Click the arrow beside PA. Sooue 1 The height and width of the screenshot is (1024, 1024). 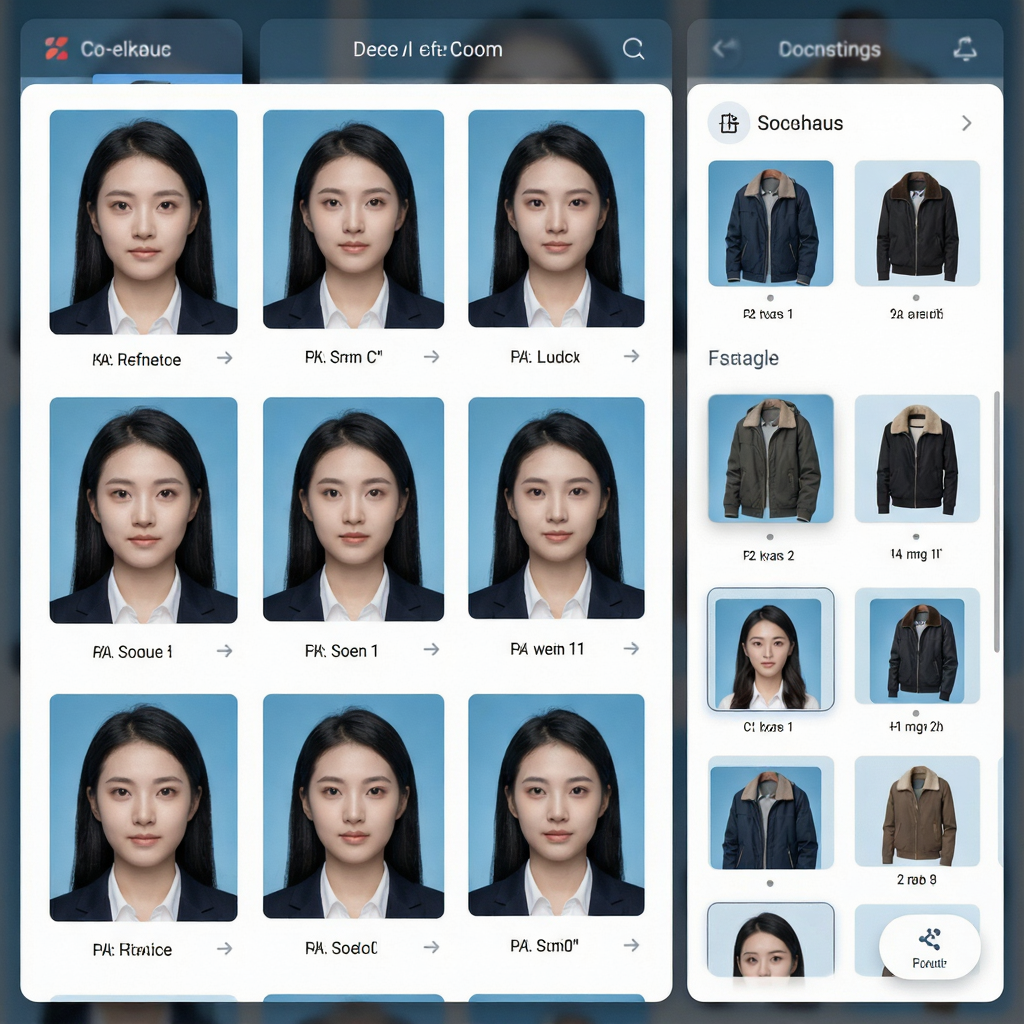(x=225, y=650)
